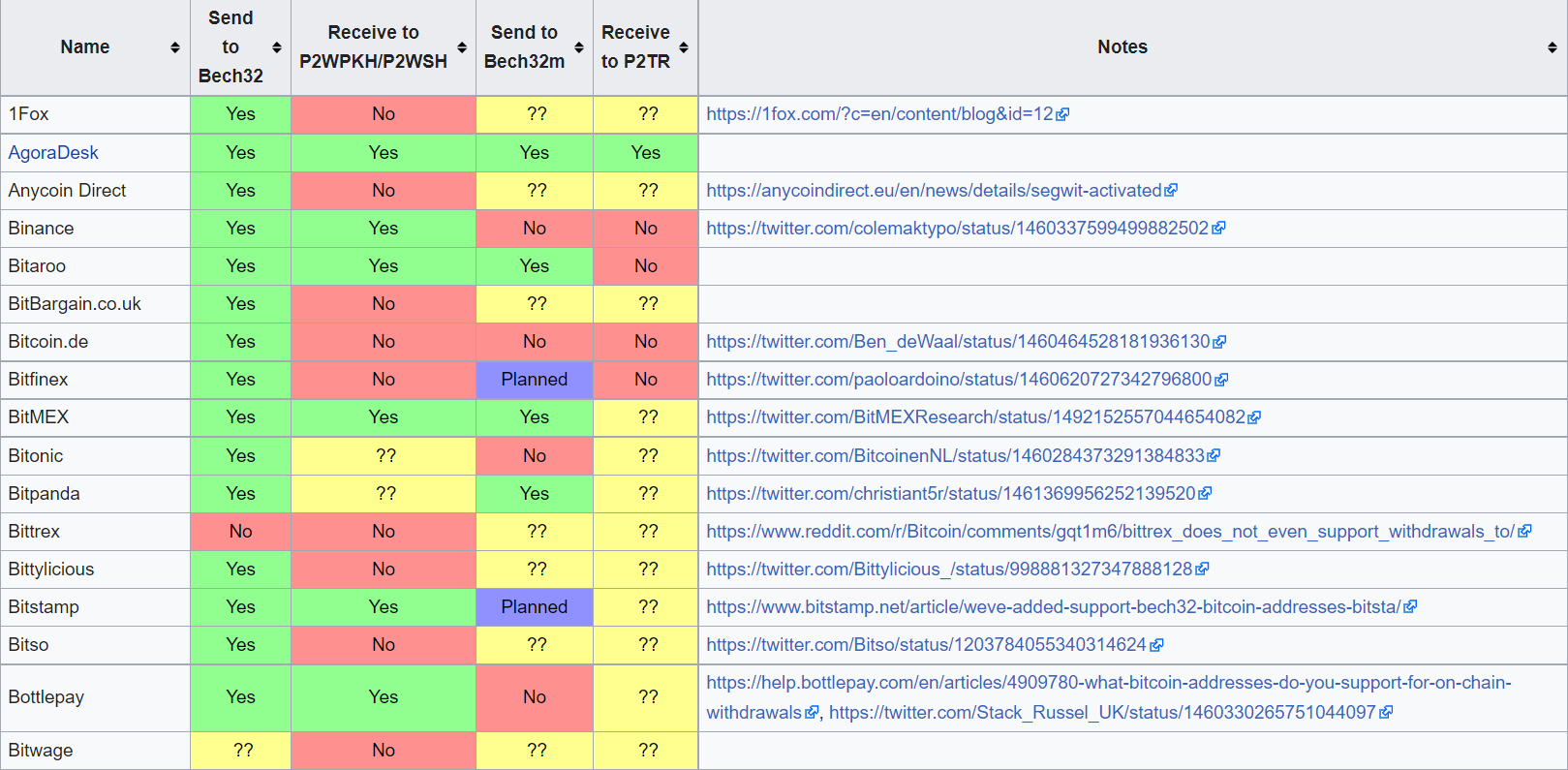Select the Binance name cell

coord(95,229)
